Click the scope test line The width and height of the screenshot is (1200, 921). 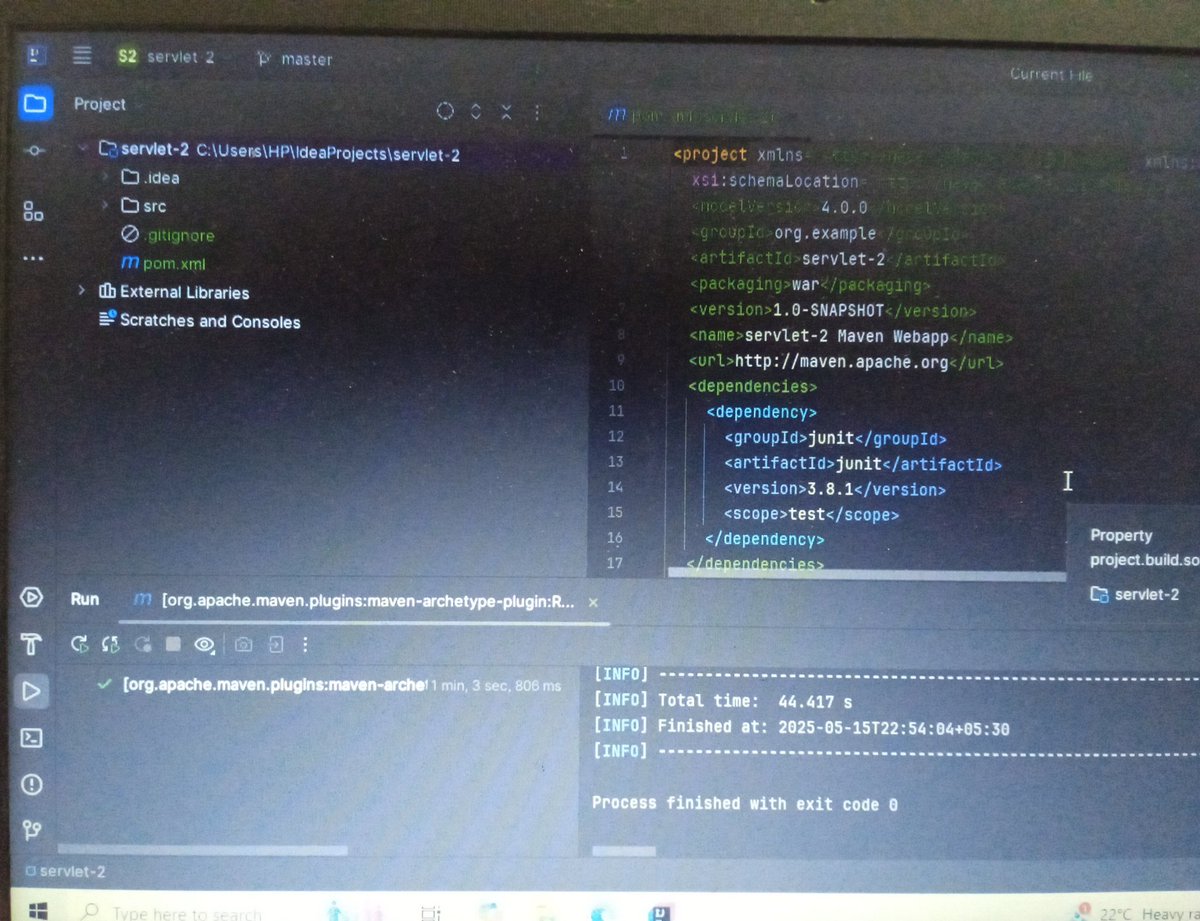click(812, 515)
